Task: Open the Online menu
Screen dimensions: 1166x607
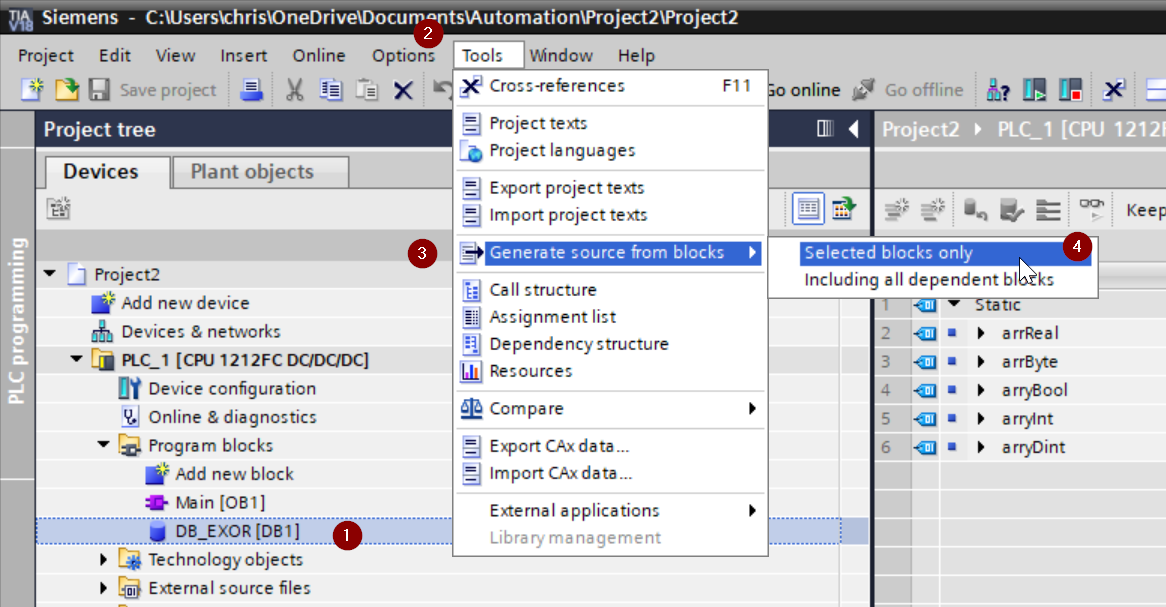Action: 319,56
